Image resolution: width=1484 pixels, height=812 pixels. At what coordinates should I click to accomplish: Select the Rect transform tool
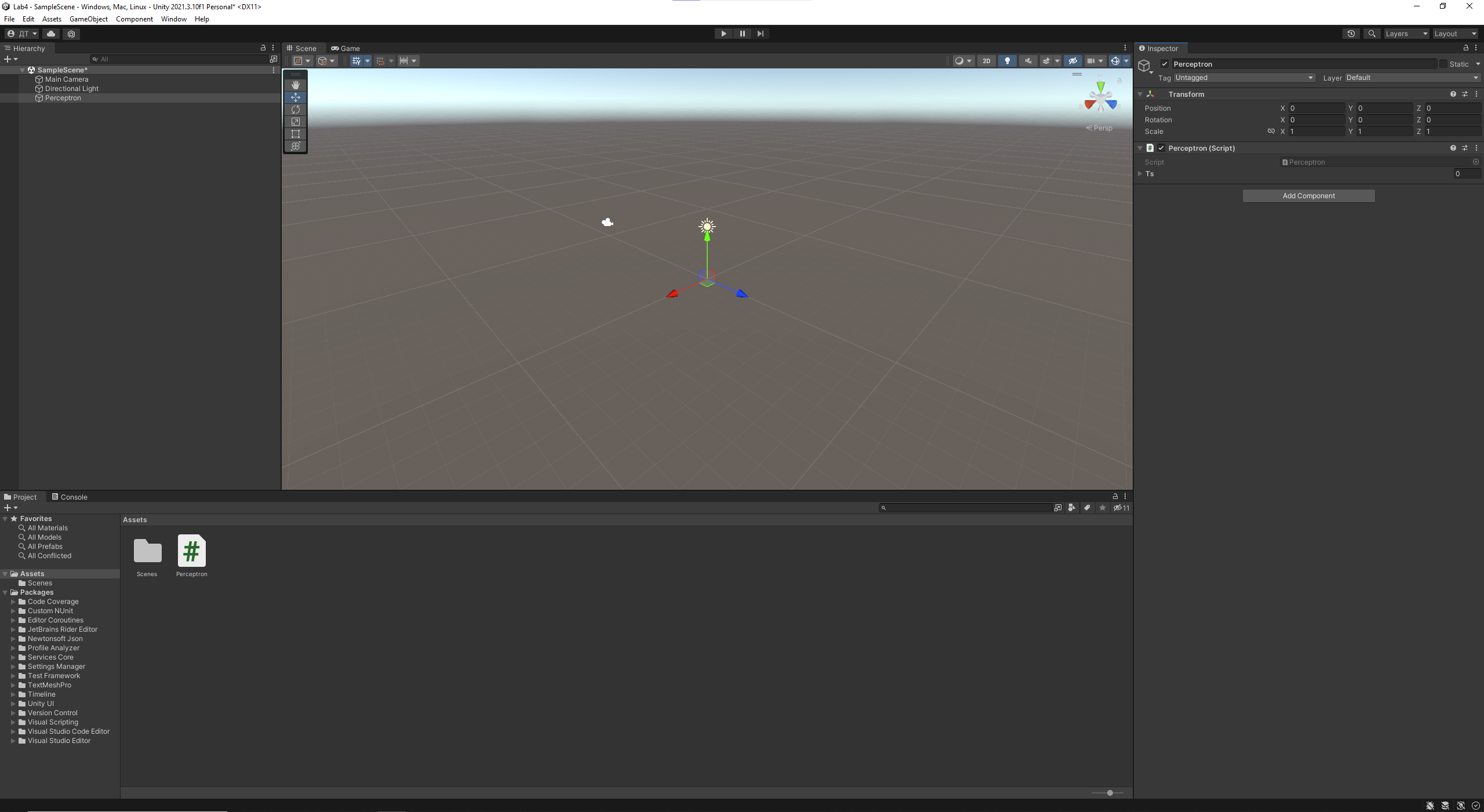coord(296,134)
